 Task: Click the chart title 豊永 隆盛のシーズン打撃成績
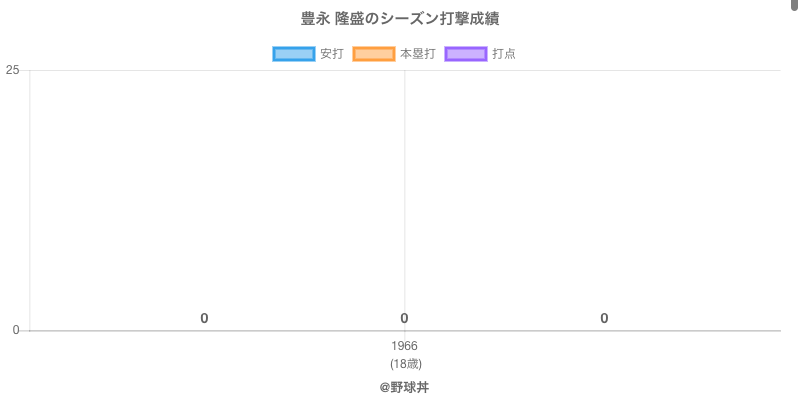400,19
